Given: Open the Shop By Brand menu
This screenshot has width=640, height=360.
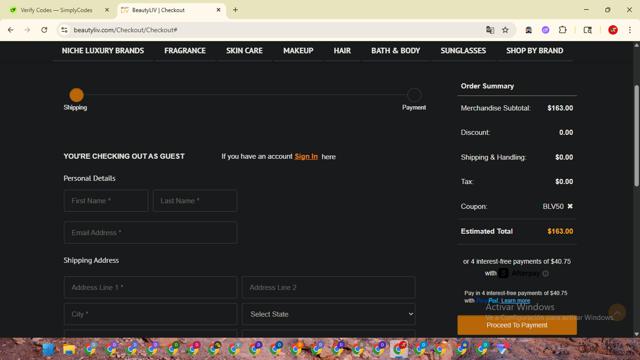Looking at the screenshot, I should 535,51.
